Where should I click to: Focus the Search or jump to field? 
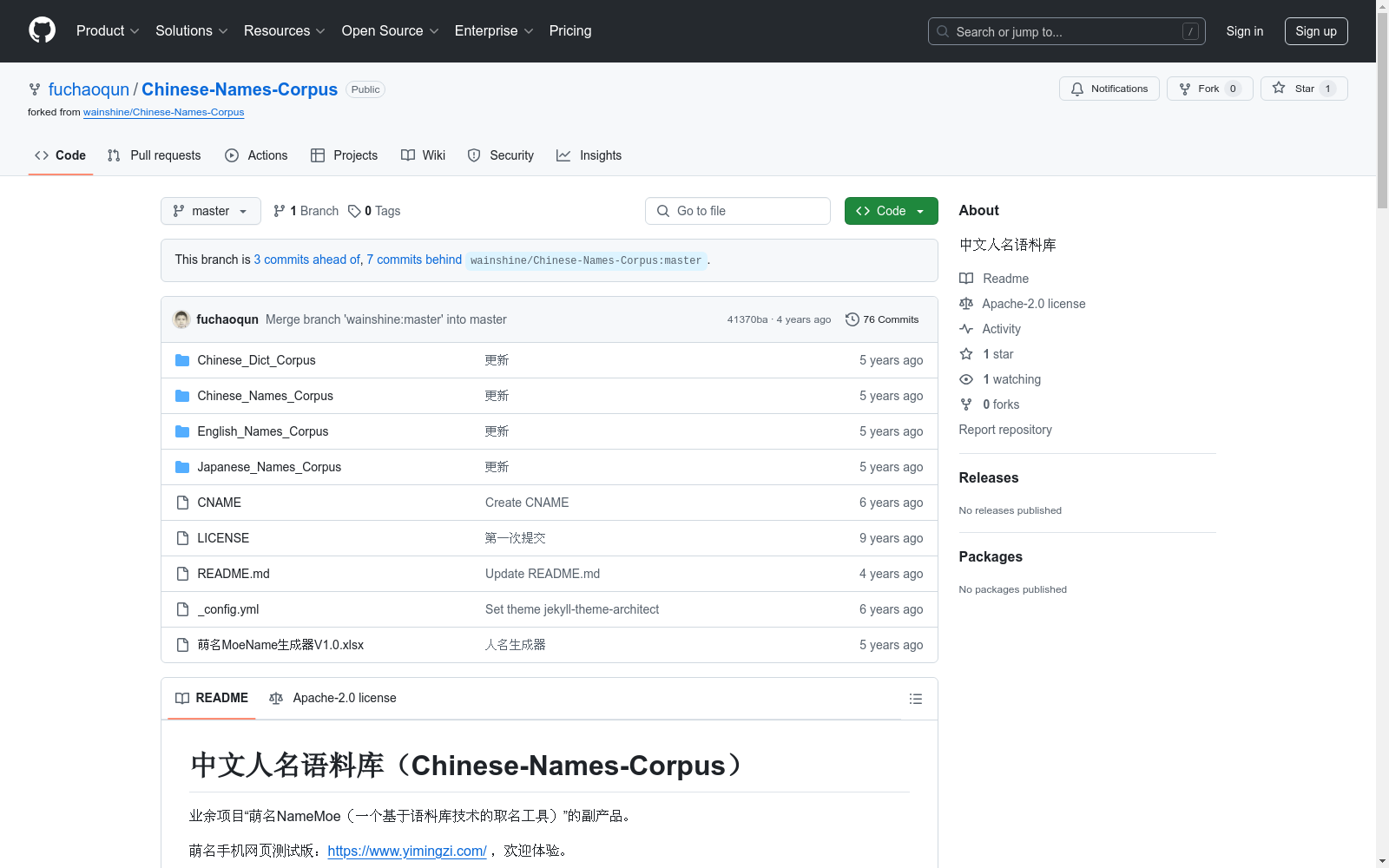click(1066, 31)
